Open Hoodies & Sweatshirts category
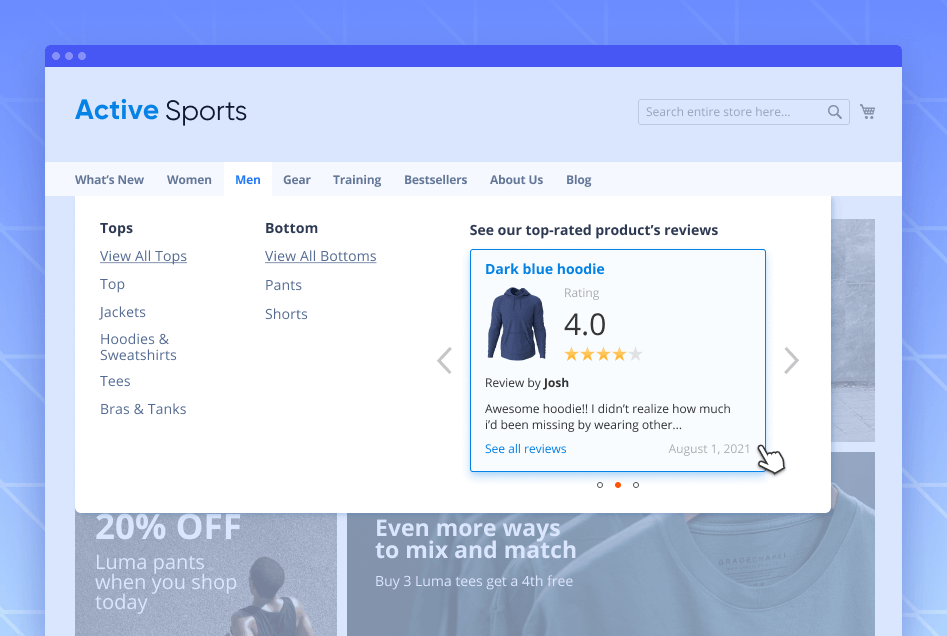 pos(138,347)
